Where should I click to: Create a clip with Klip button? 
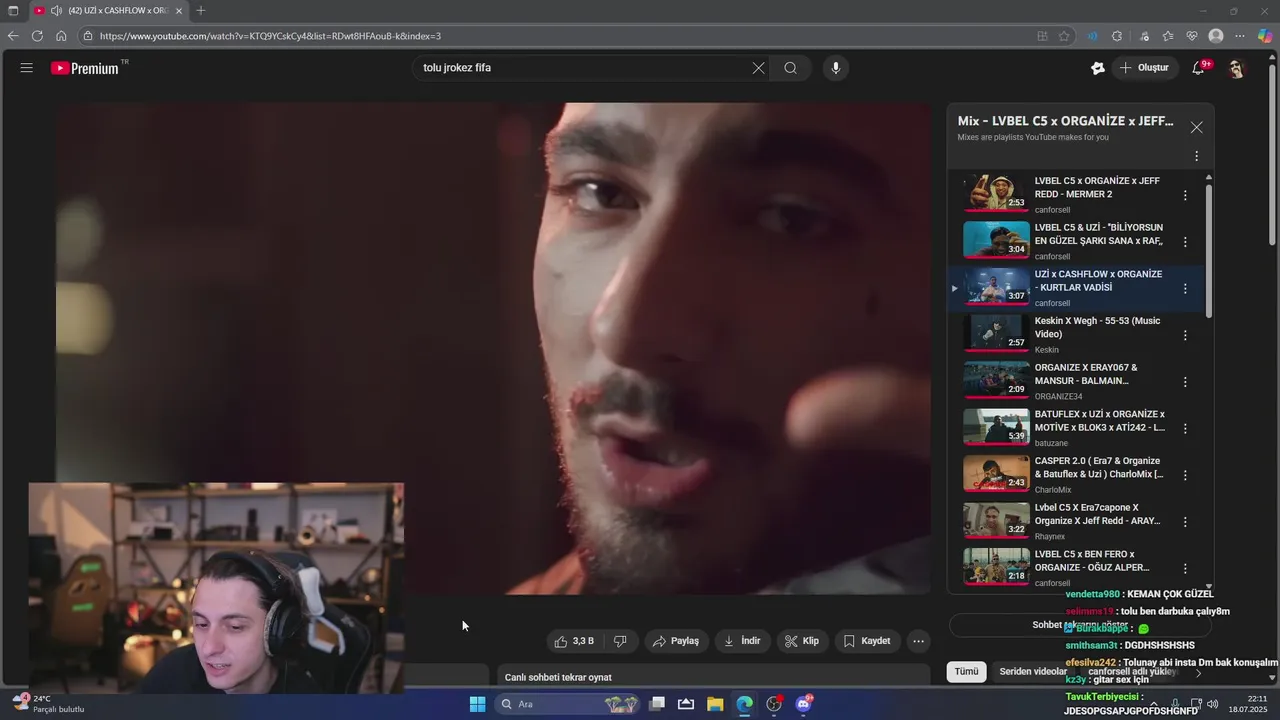click(x=802, y=641)
